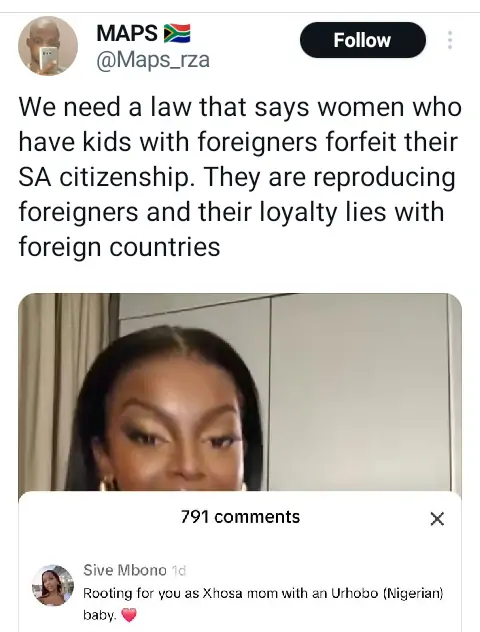Click the tweet text about SA citizenship

click(x=240, y=177)
